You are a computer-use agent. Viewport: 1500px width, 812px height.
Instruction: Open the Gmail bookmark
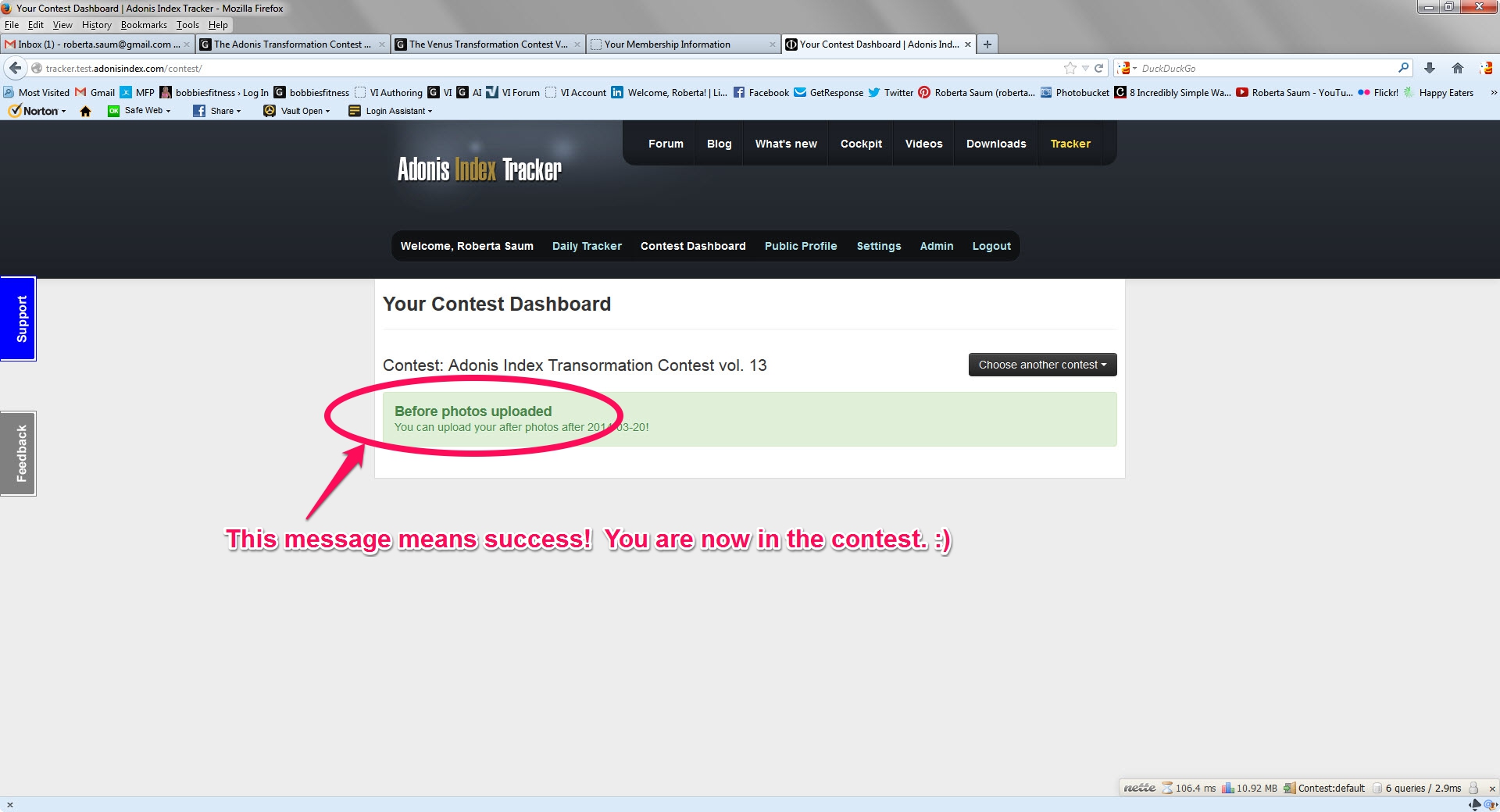[x=95, y=92]
